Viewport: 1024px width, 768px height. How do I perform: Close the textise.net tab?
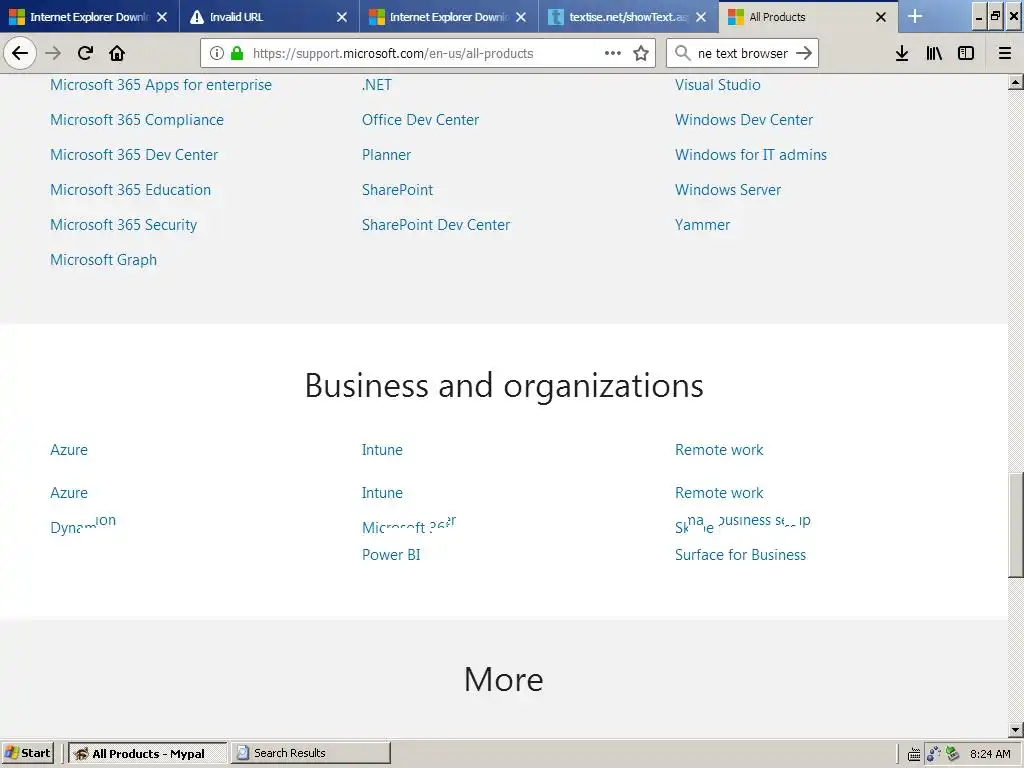pos(701,17)
